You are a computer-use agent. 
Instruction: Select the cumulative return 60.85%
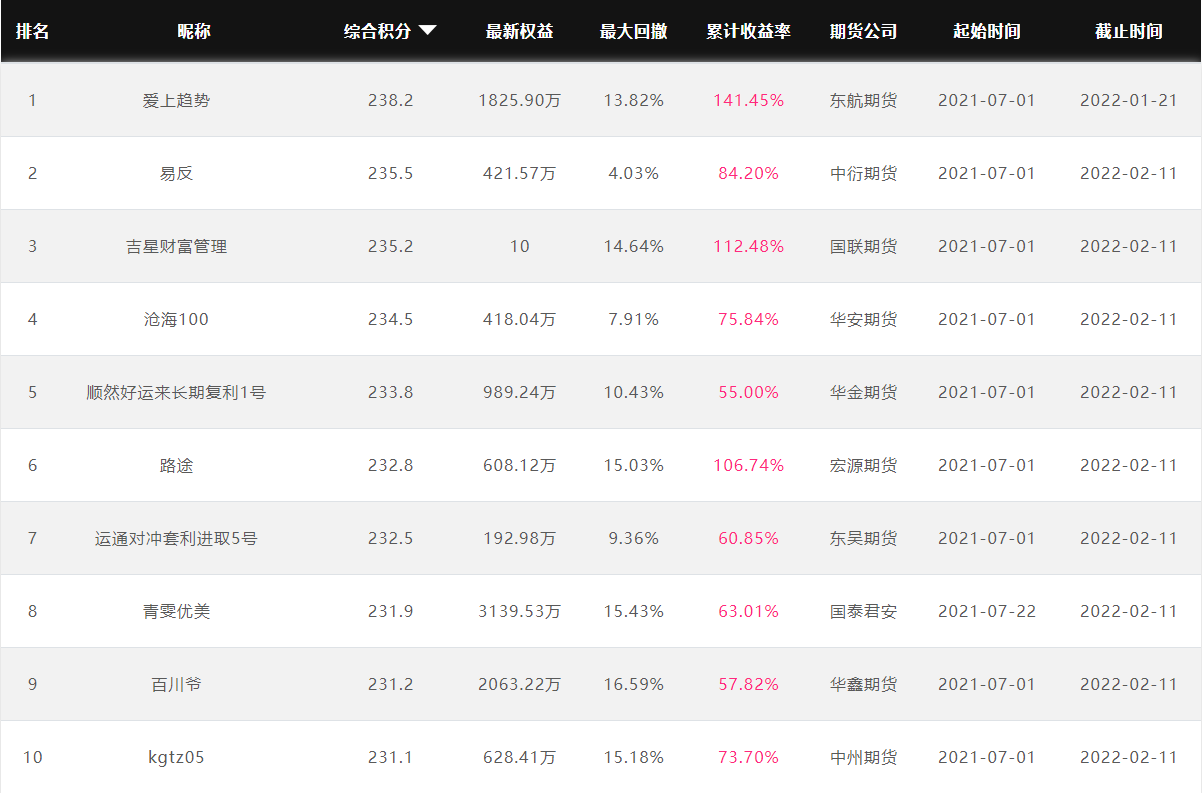point(748,538)
